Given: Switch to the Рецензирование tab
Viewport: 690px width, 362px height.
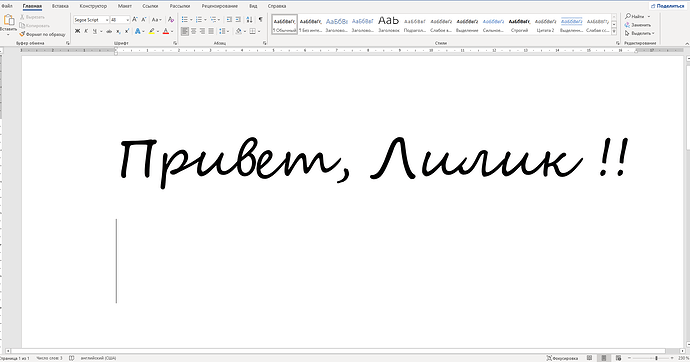Looking at the screenshot, I should 220,6.
